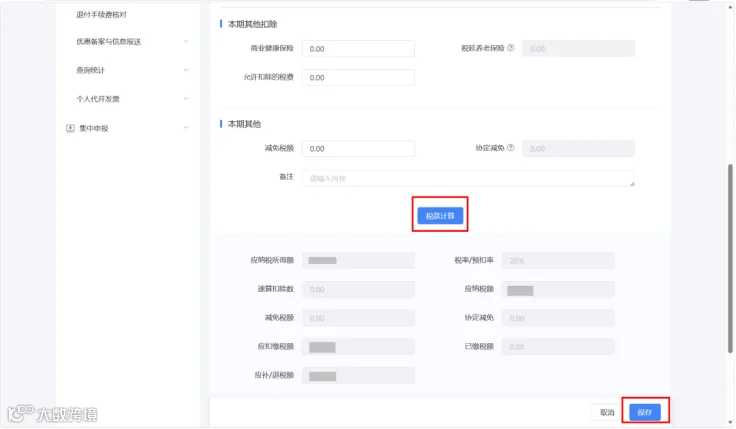Click the 商业健康保险 input field
This screenshot has height=429, width=736.
point(358,48)
